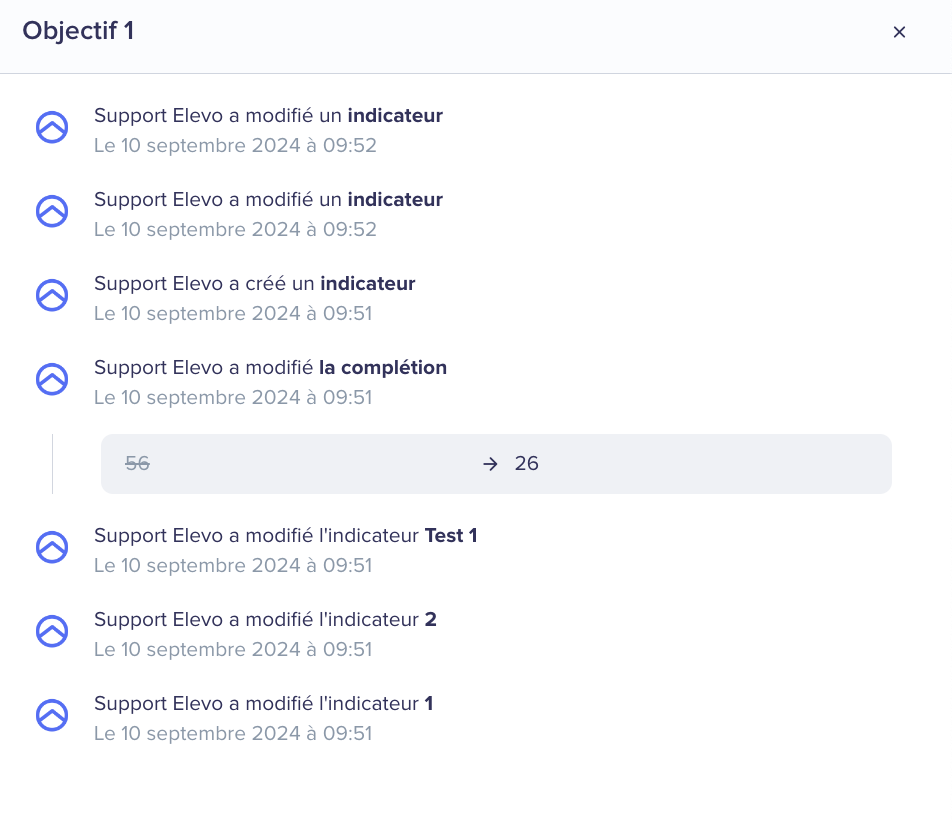
Task: Click timestamp under 'a créé un indicateur' entry
Action: (233, 314)
